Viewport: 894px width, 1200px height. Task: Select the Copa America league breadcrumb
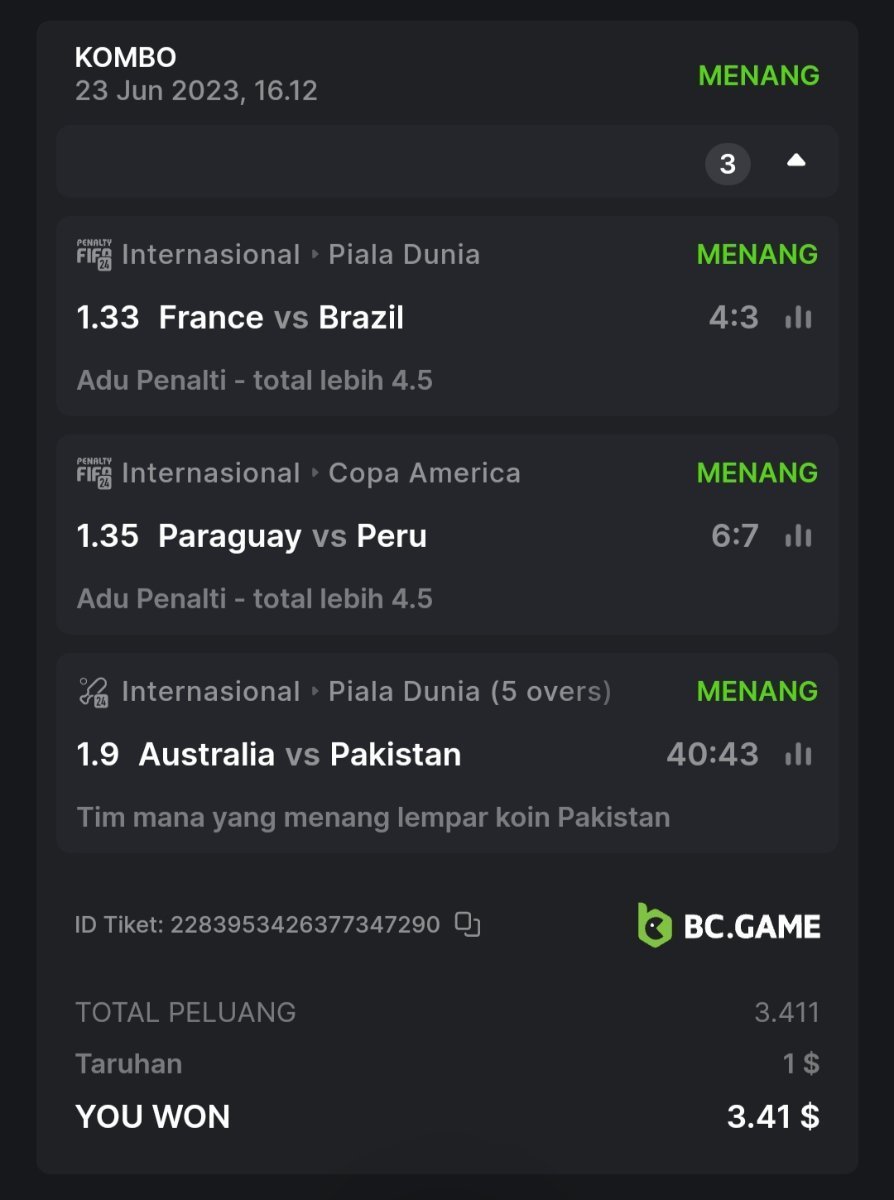click(424, 473)
